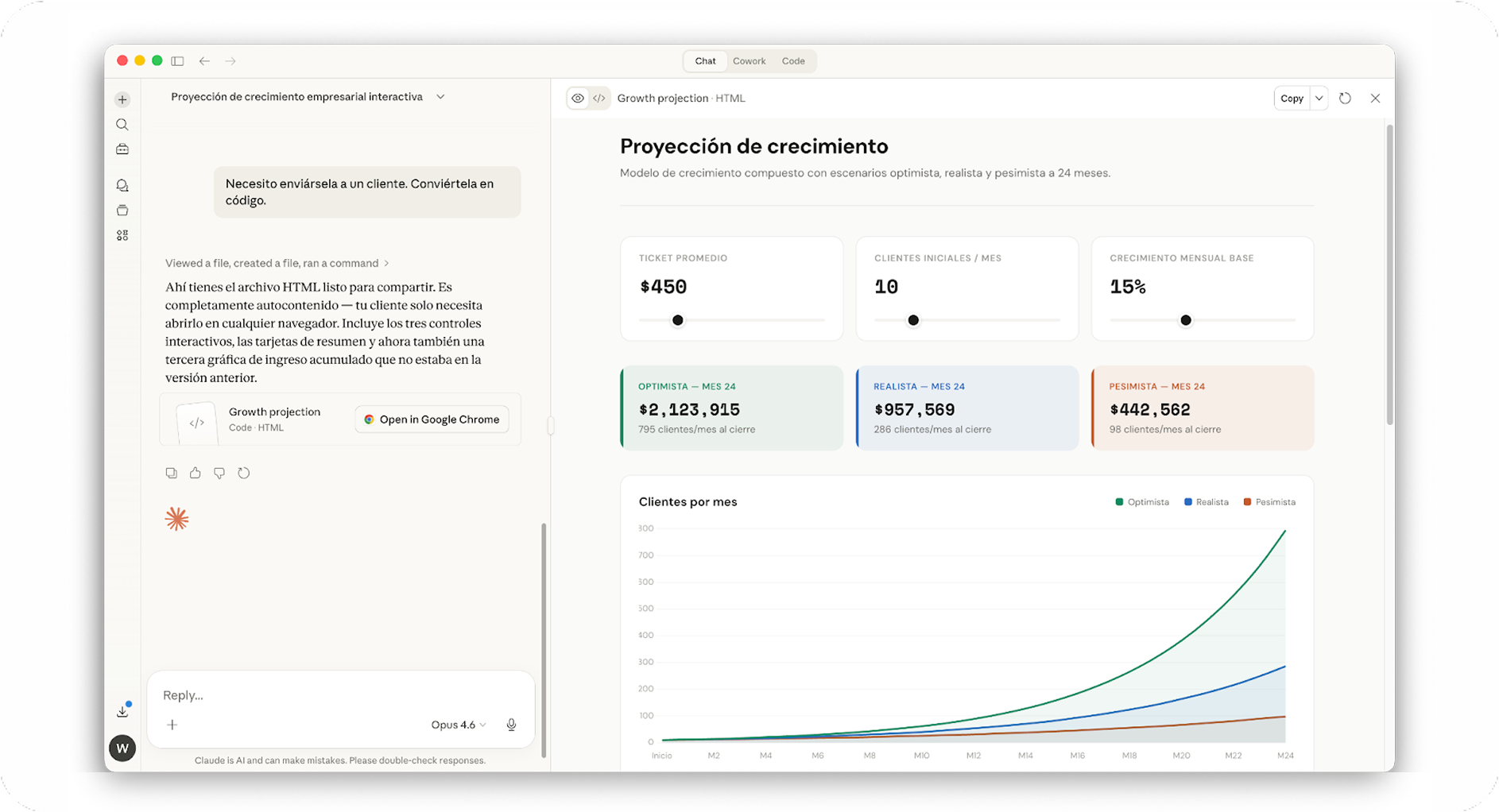1499x812 pixels.
Task: Click the download update icon
Action: pos(123,710)
